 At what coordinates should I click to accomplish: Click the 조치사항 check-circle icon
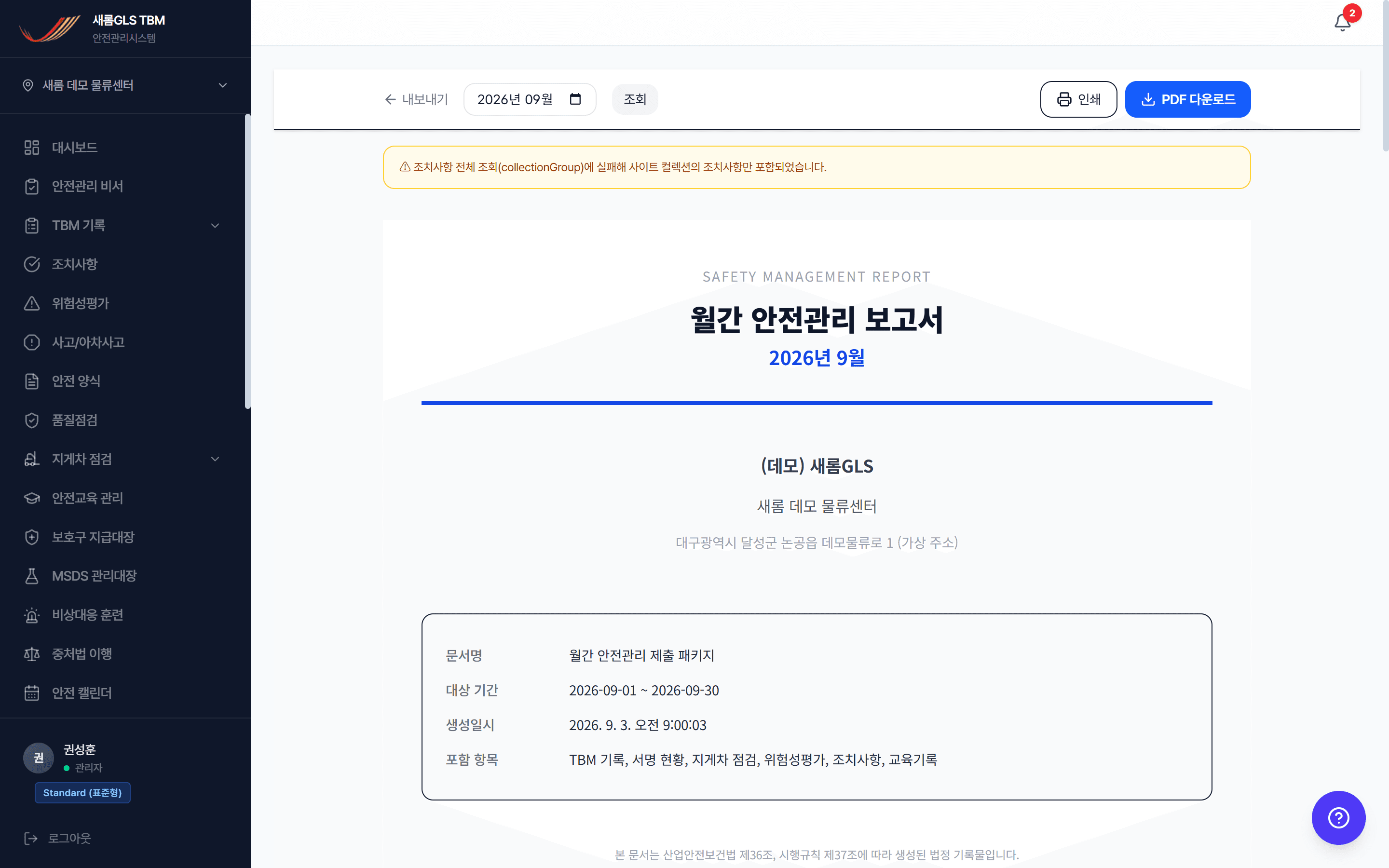click(x=31, y=264)
